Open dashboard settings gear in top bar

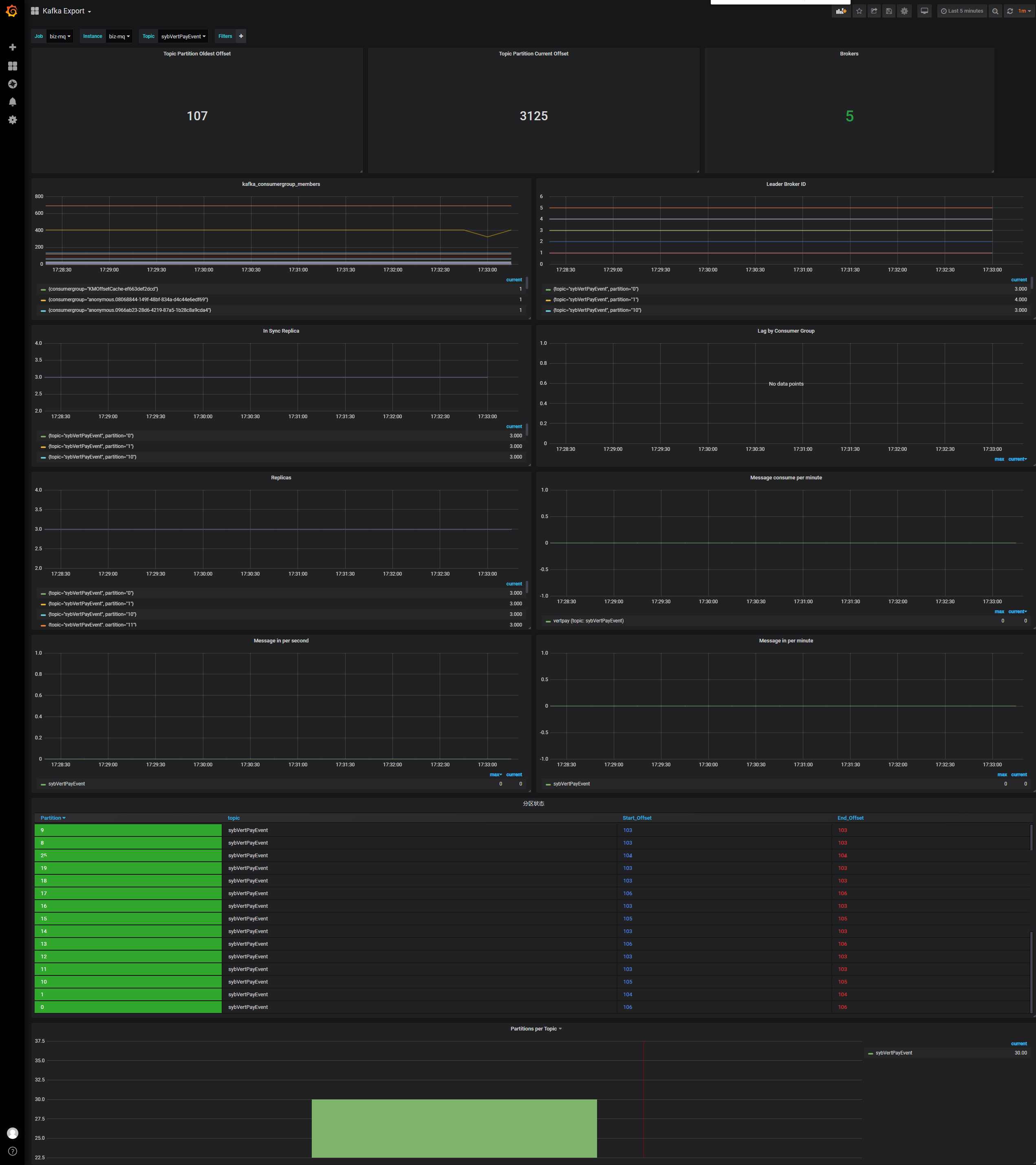[x=904, y=11]
